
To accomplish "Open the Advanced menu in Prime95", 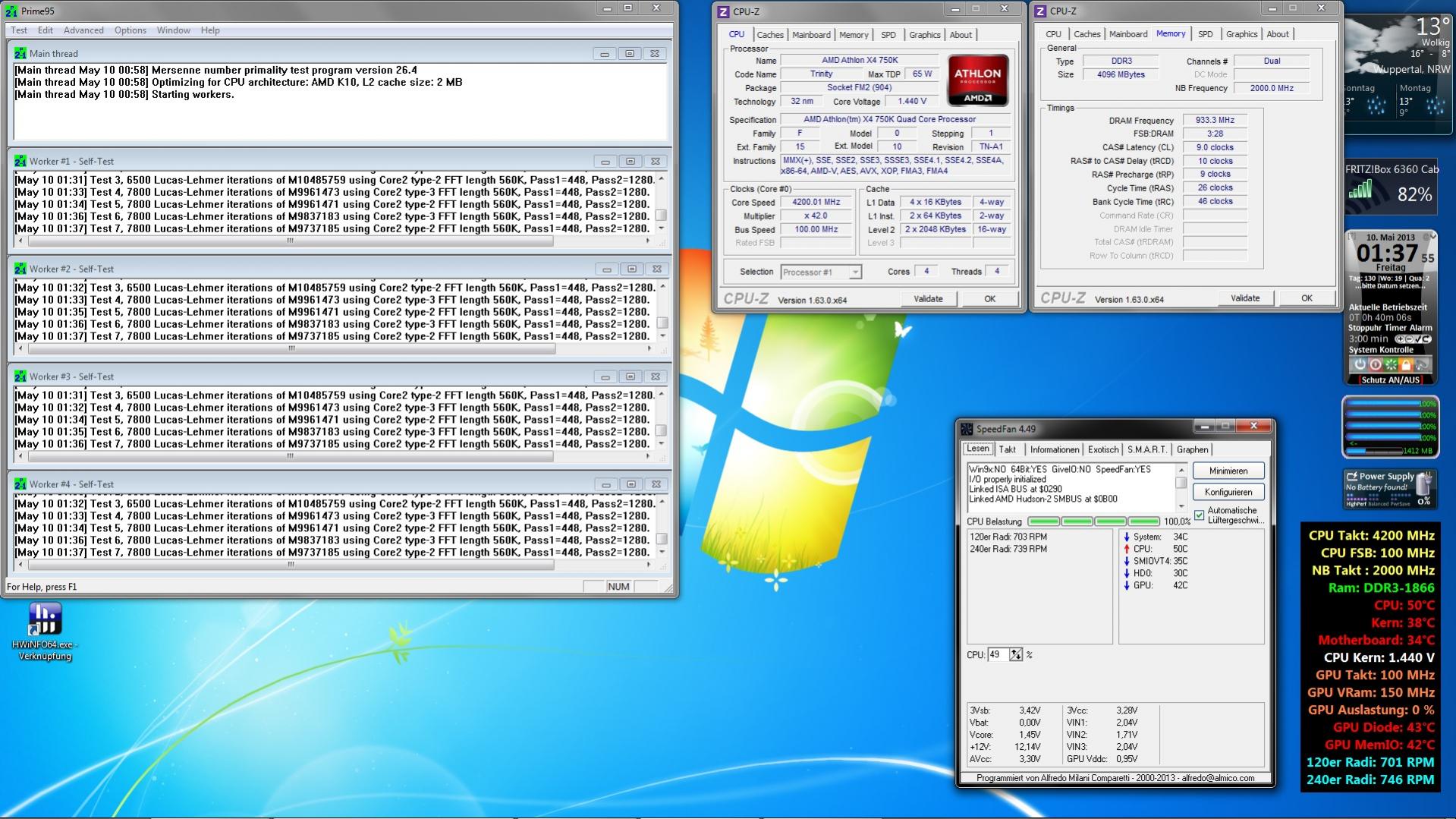I will tap(83, 30).
